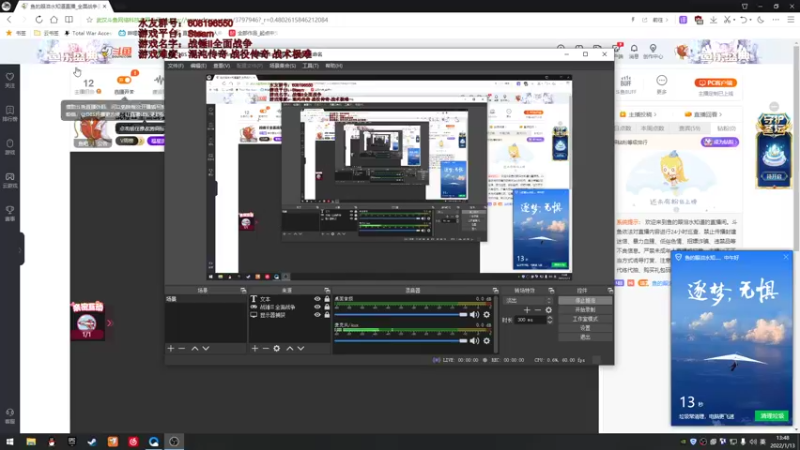Screen dimensions: 800x450
Task: Add a new scene in OBS scenes panel
Action: [x=171, y=348]
